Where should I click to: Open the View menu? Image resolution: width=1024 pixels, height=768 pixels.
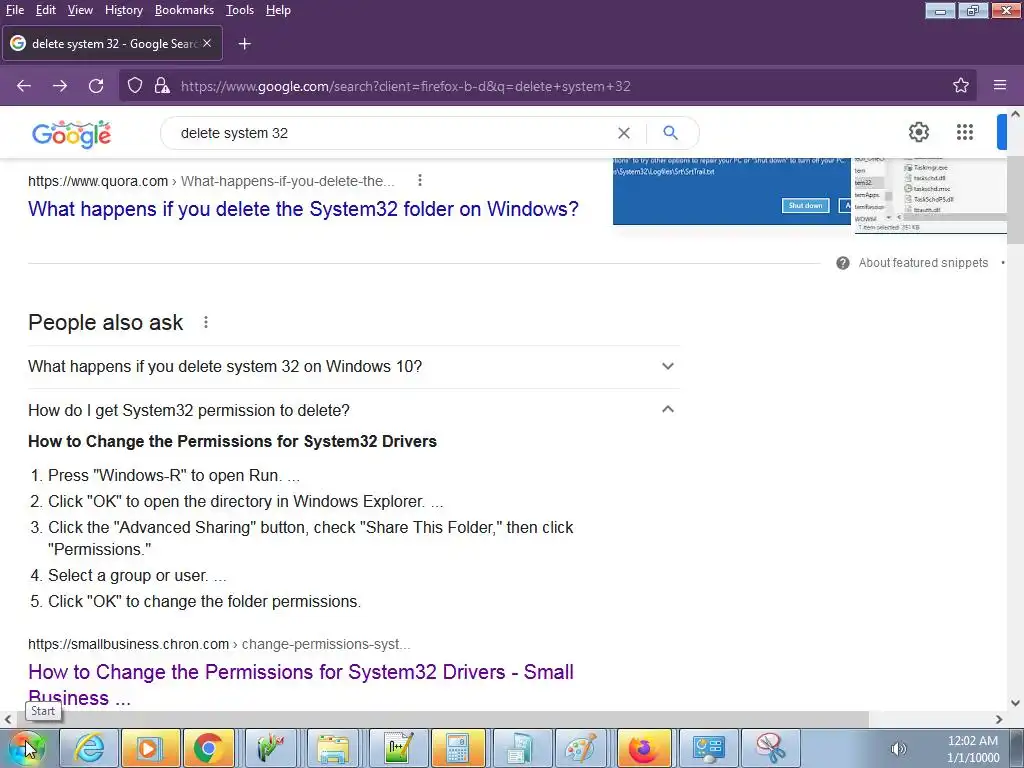pyautogui.click(x=80, y=10)
